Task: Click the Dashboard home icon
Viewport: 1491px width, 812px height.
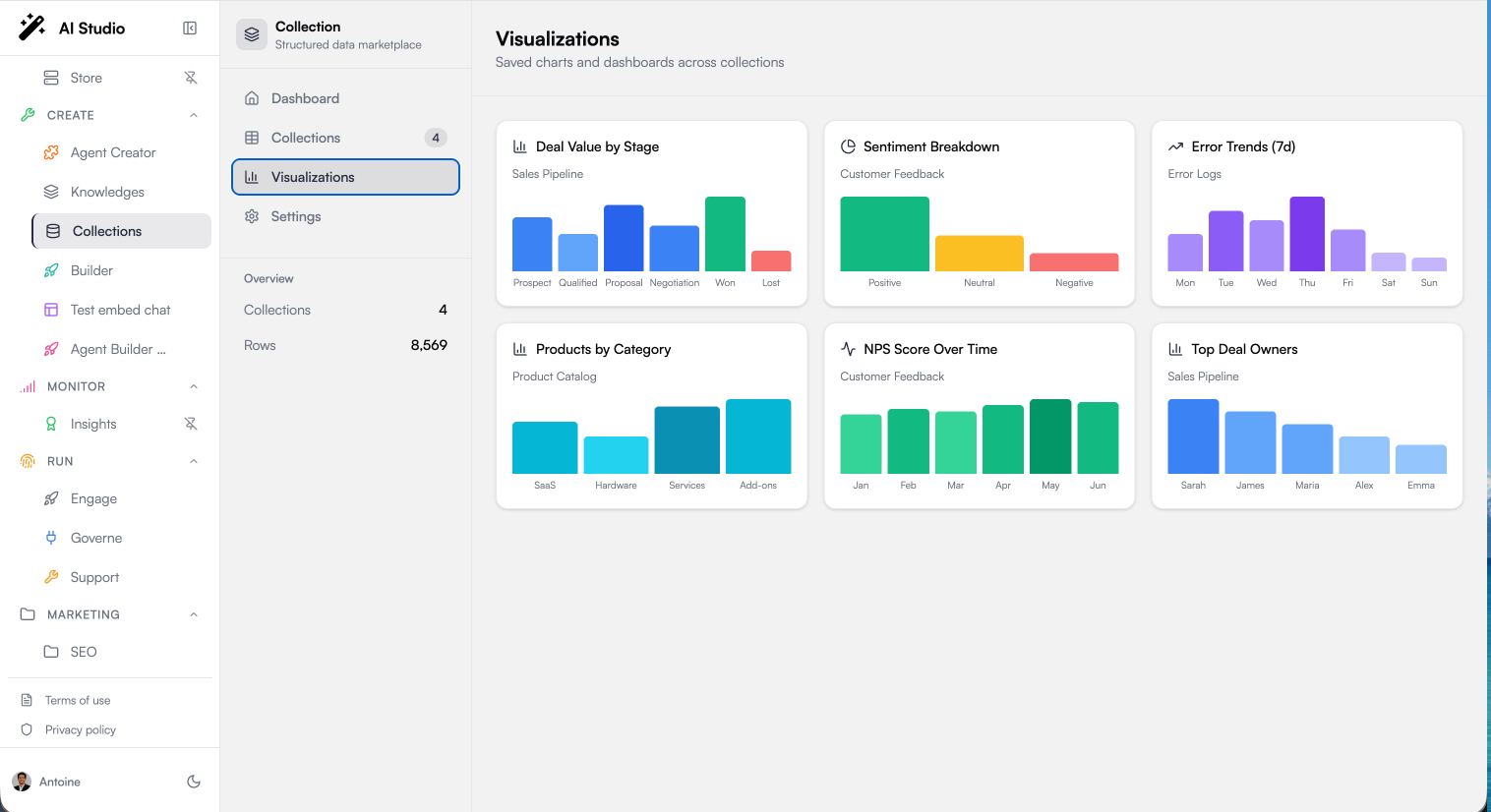Action: [252, 98]
